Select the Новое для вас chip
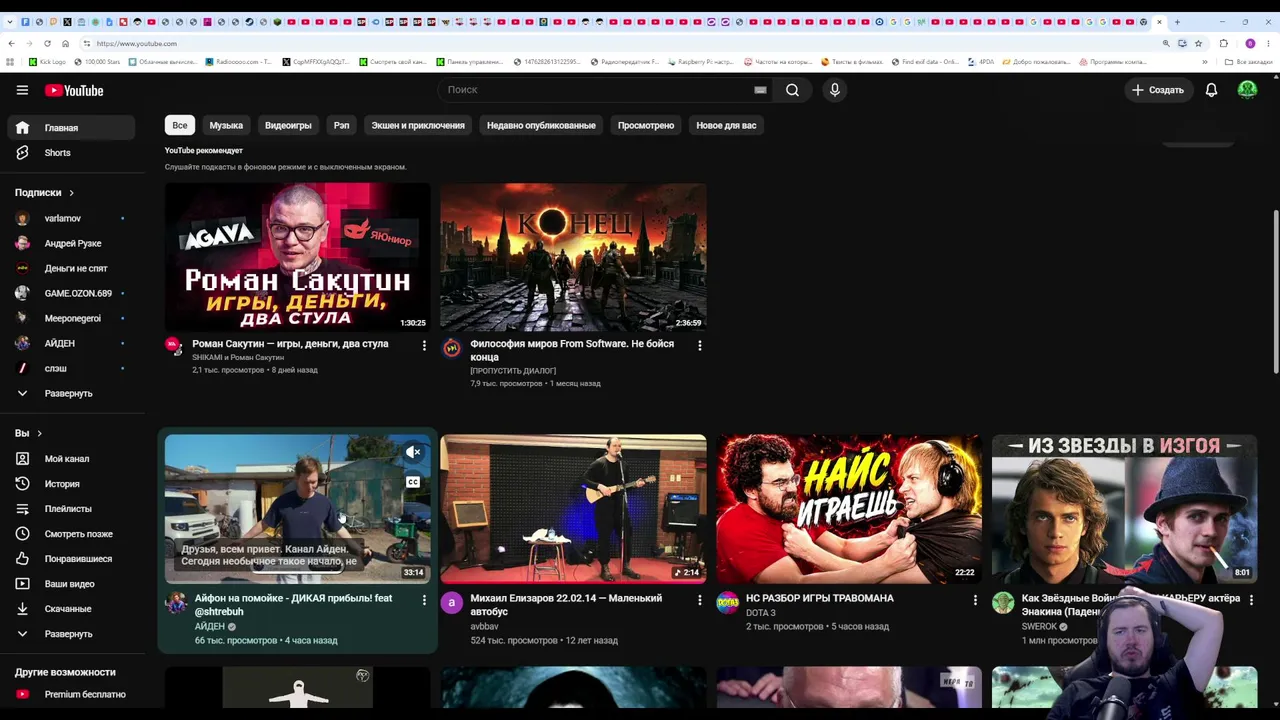This screenshot has width=1280, height=720. point(726,125)
